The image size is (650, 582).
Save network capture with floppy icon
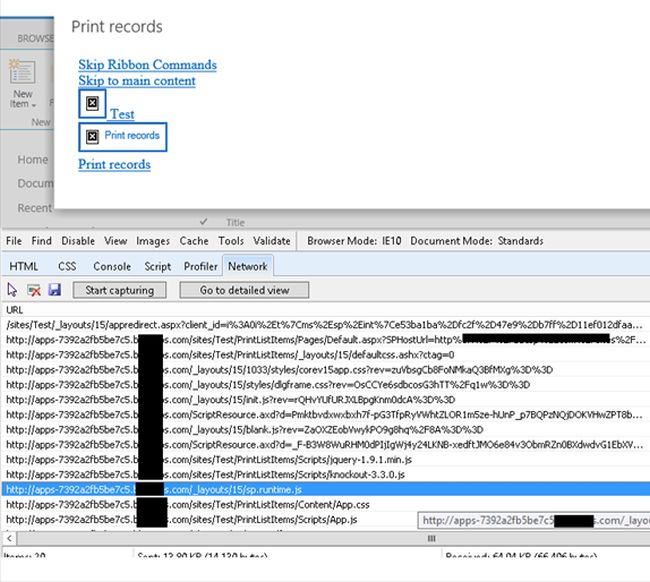55,289
